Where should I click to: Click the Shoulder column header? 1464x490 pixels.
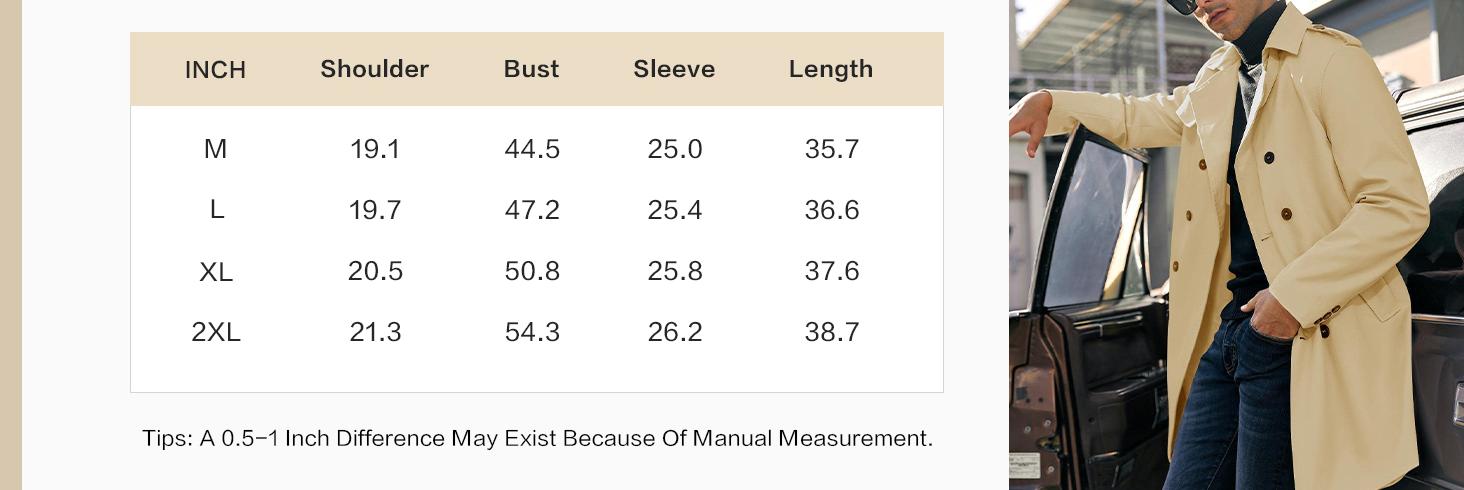[x=374, y=69]
